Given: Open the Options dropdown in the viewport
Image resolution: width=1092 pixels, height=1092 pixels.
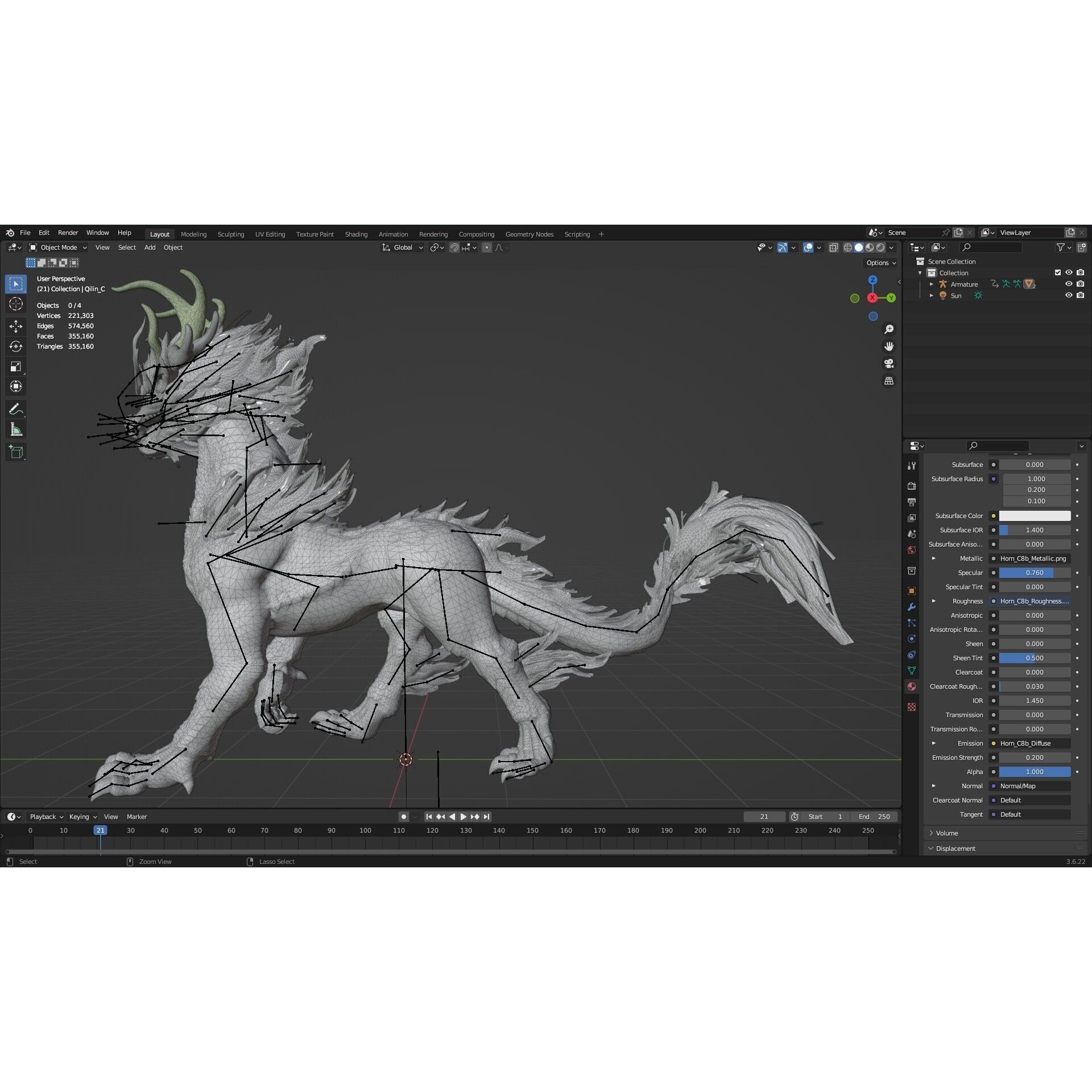Looking at the screenshot, I should (x=880, y=263).
